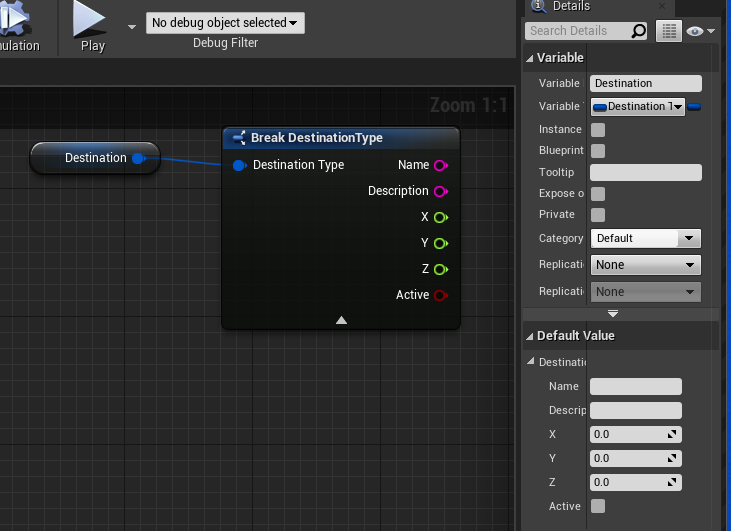Click the red Active output pin
The height and width of the screenshot is (531, 731).
(440, 295)
